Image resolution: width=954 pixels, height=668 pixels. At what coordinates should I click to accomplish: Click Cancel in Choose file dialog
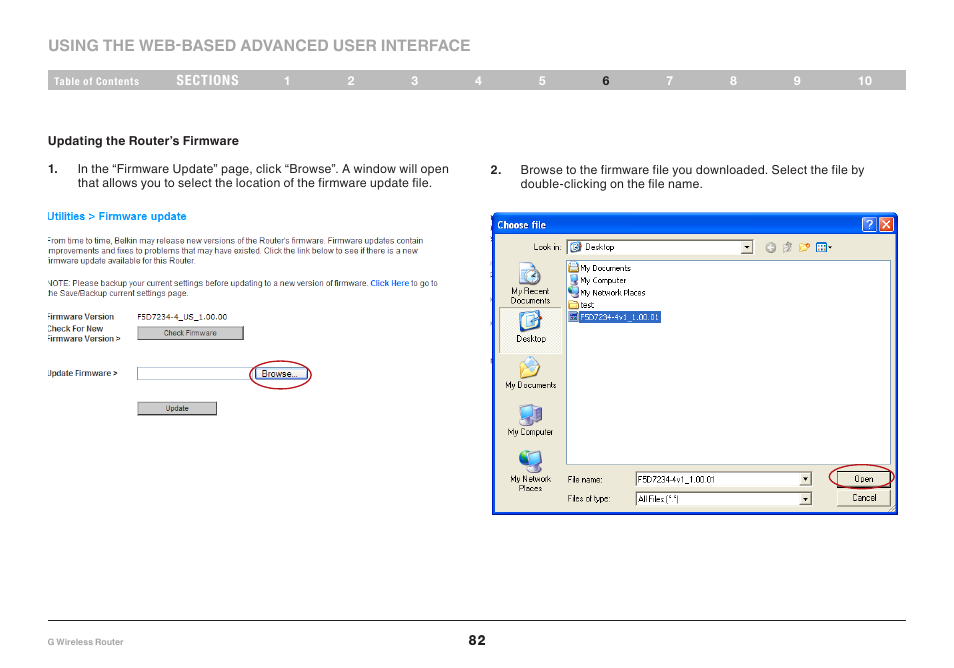click(863, 498)
